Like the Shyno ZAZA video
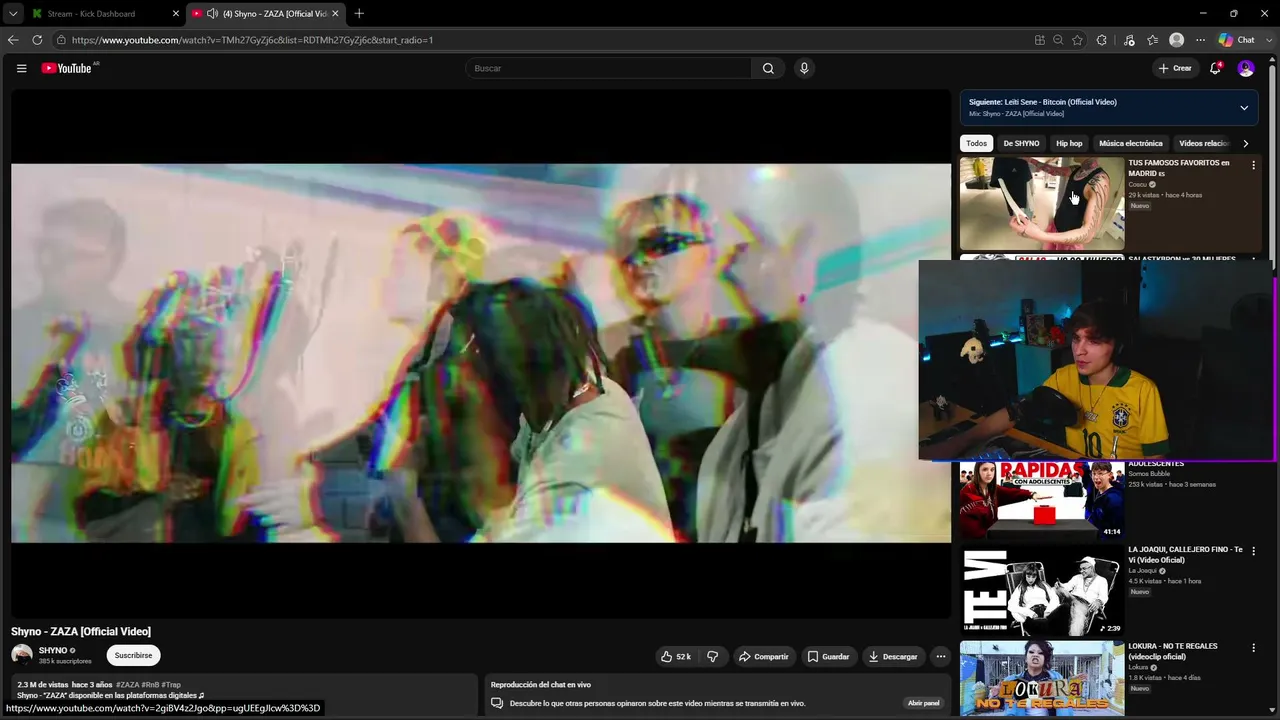Viewport: 1280px width, 720px height. point(676,657)
